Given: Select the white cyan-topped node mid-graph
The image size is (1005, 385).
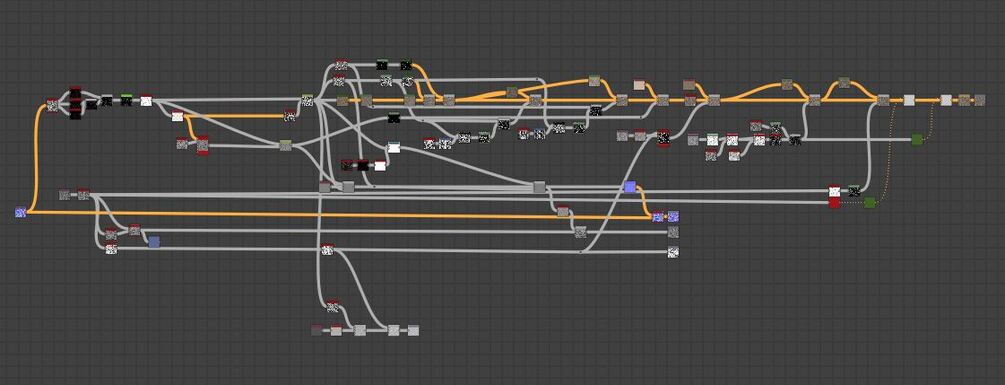Looking at the screenshot, I should click(x=394, y=147).
